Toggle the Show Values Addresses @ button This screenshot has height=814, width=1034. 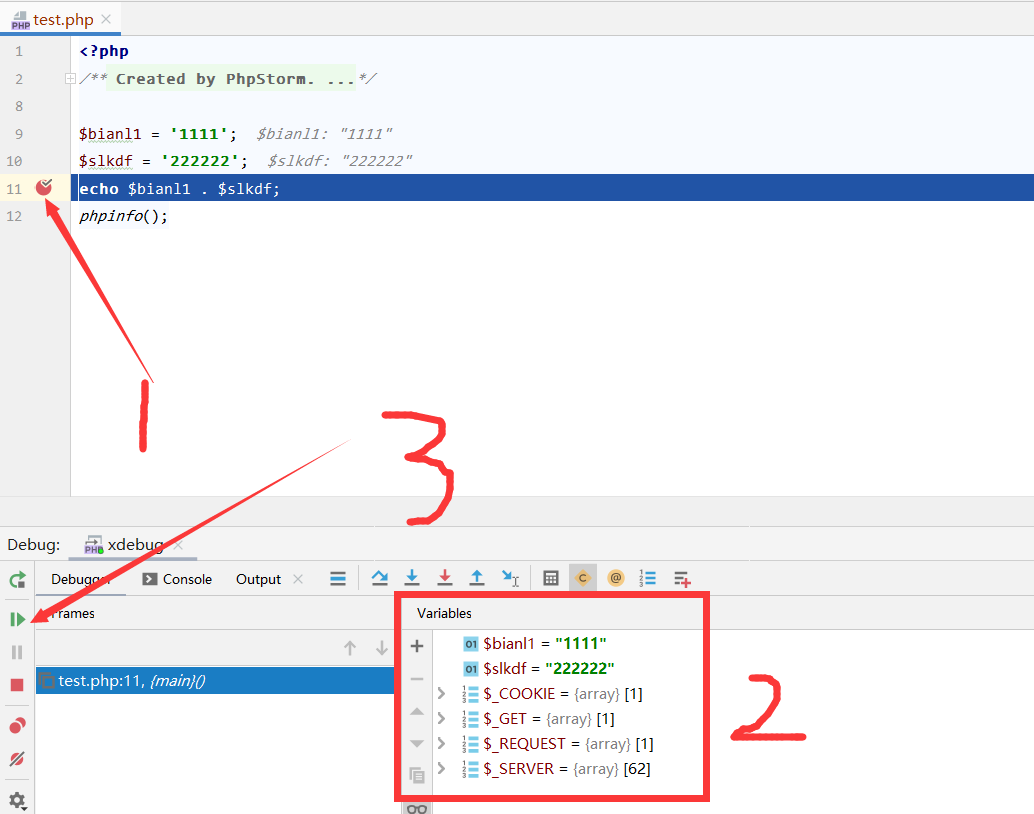pyautogui.click(x=616, y=578)
